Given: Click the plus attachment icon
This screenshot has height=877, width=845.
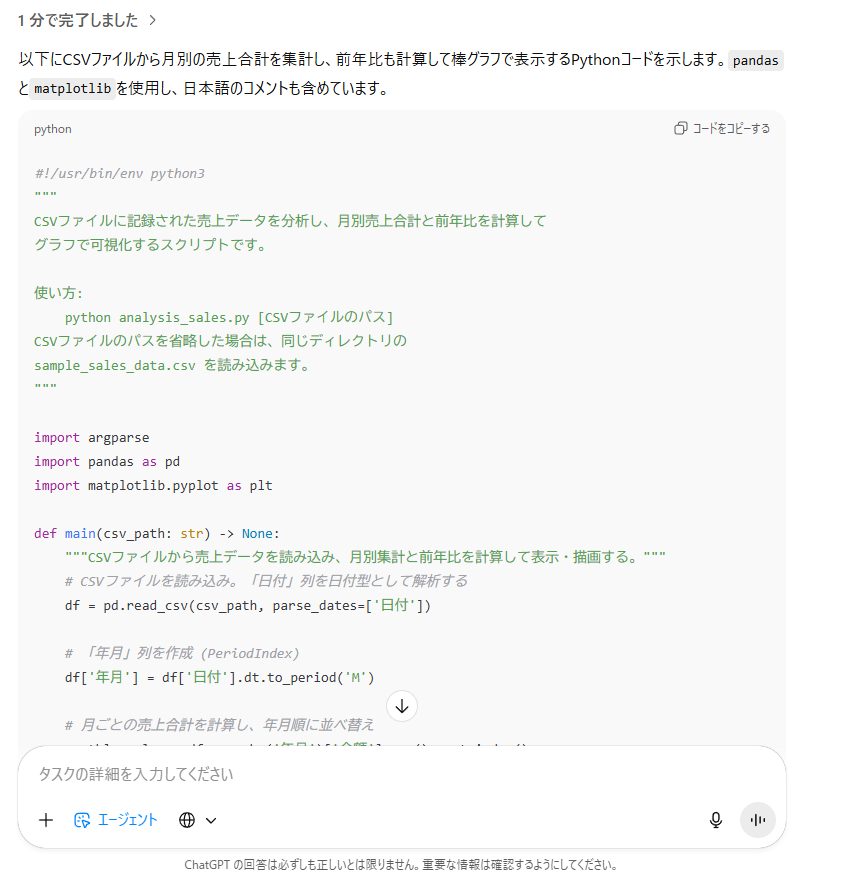Looking at the screenshot, I should (x=46, y=820).
